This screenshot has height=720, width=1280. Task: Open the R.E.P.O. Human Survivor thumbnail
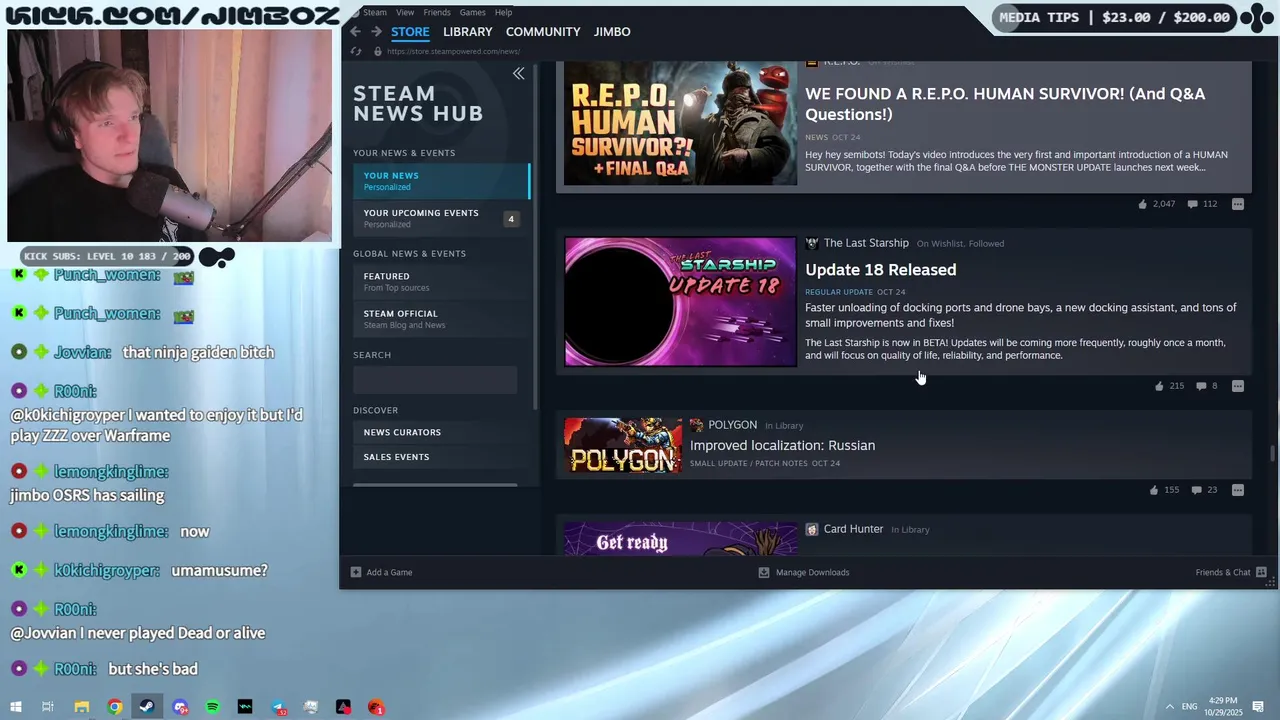pyautogui.click(x=680, y=123)
